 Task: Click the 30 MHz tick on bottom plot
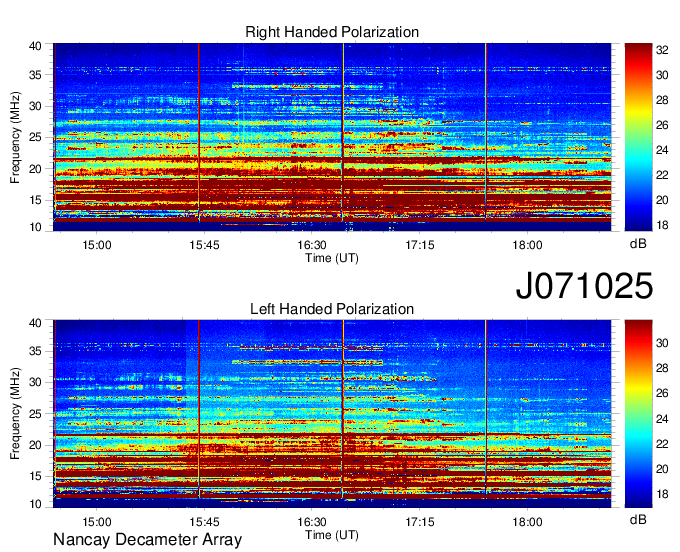tap(36, 382)
